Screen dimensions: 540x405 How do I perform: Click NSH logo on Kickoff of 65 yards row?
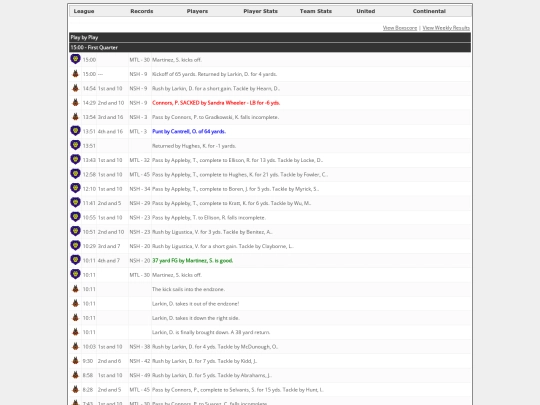[75, 74]
